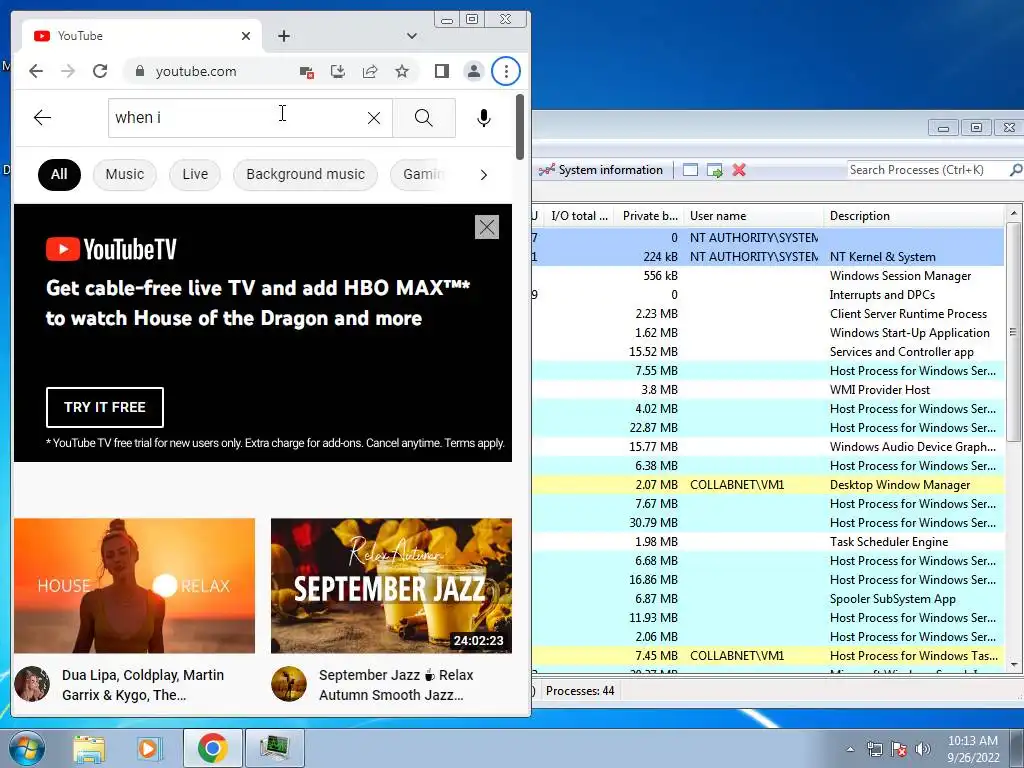This screenshot has width=1024, height=768.
Task: Open a new Chrome tab
Action: (x=283, y=36)
